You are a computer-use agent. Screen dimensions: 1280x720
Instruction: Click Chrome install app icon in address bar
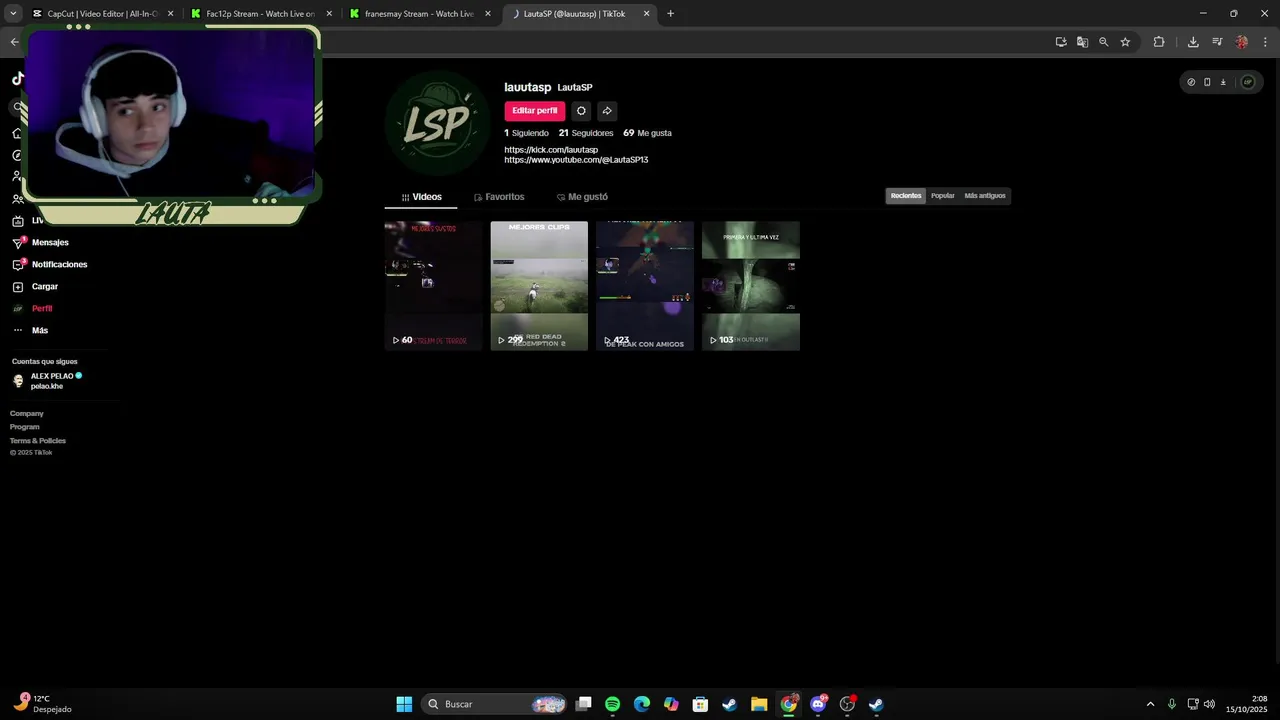[x=1061, y=42]
